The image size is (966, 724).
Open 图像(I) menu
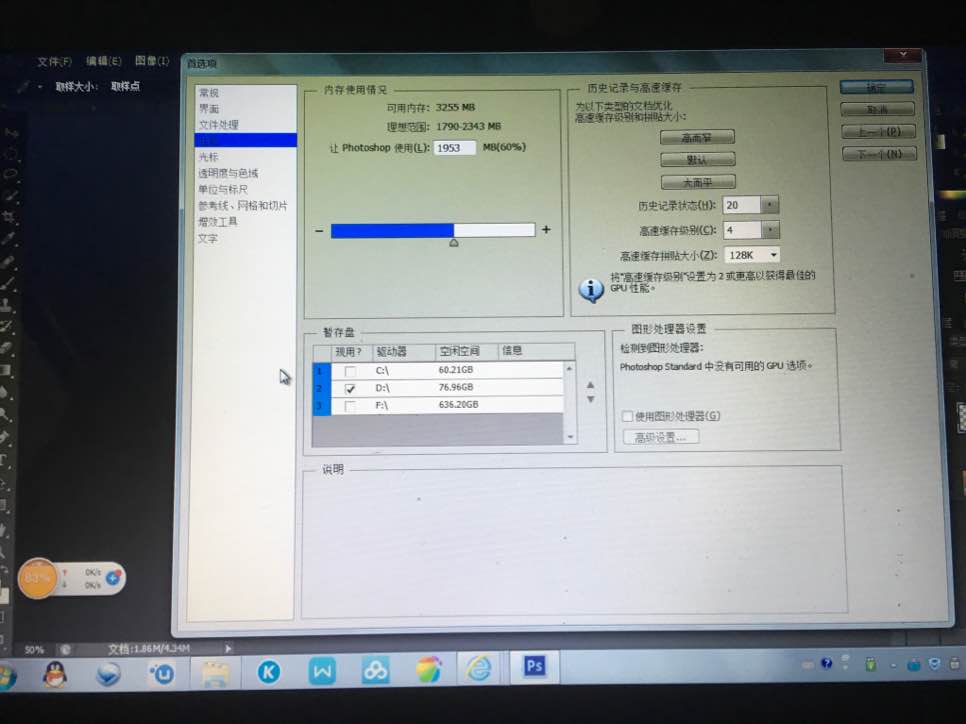pyautogui.click(x=152, y=60)
